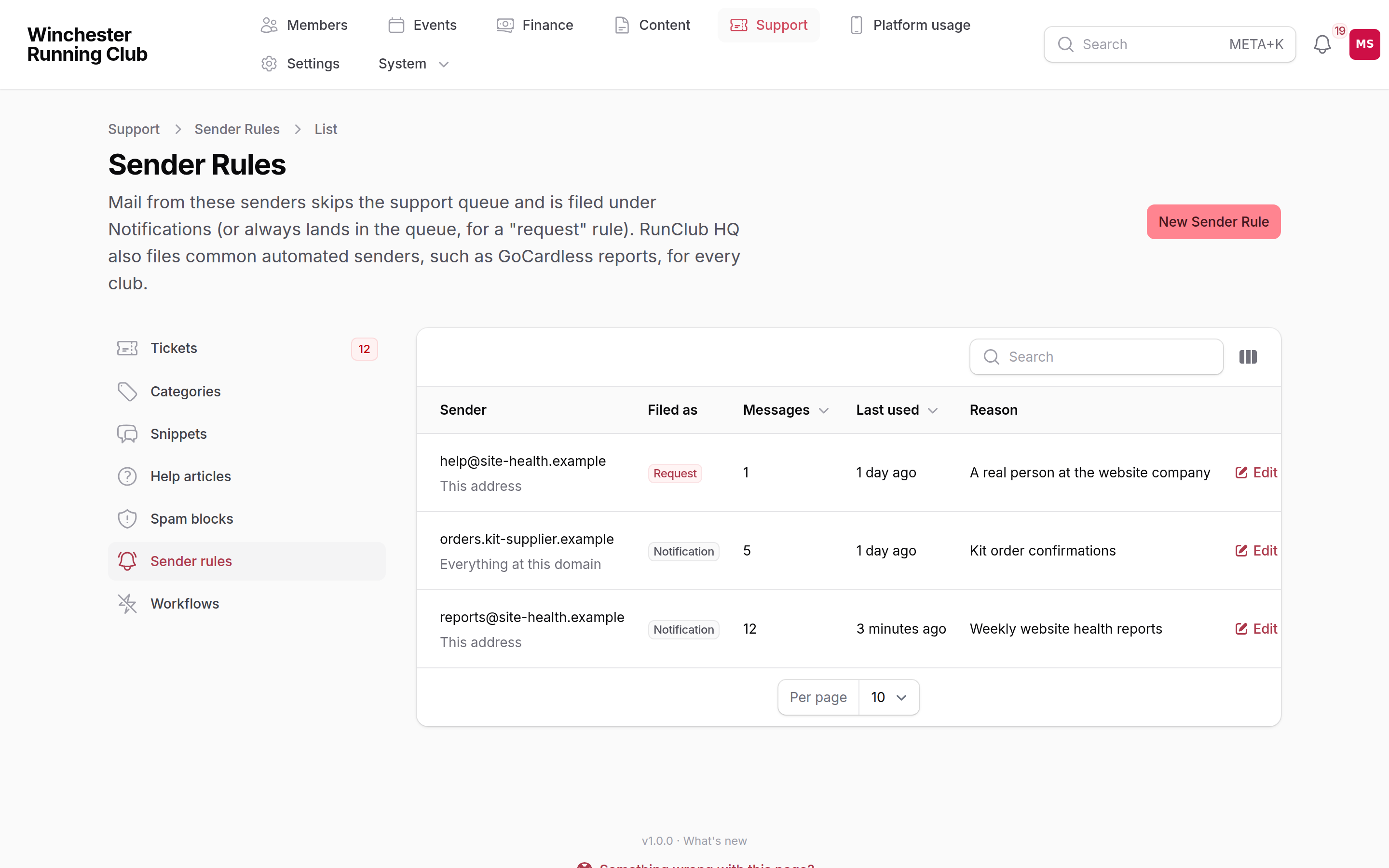Edit the reports@site-health.example rule
The image size is (1389, 868).
pyautogui.click(x=1256, y=629)
